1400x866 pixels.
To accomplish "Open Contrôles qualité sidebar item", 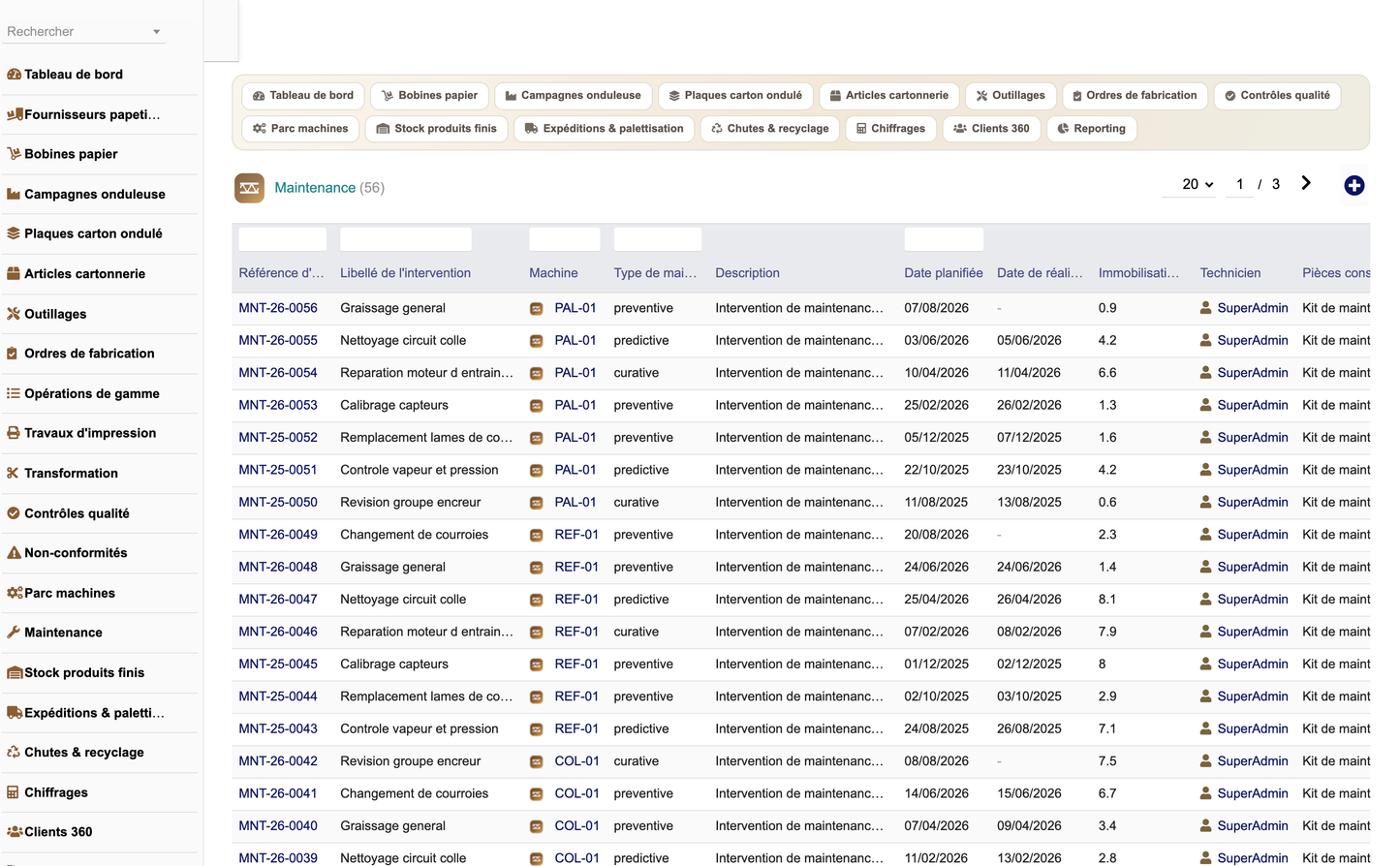I will pos(68,513).
